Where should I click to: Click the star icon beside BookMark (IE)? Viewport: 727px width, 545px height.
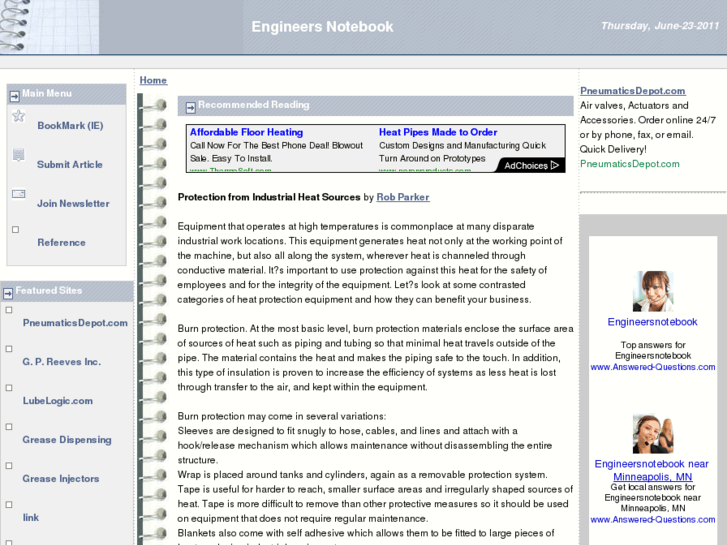(x=19, y=115)
